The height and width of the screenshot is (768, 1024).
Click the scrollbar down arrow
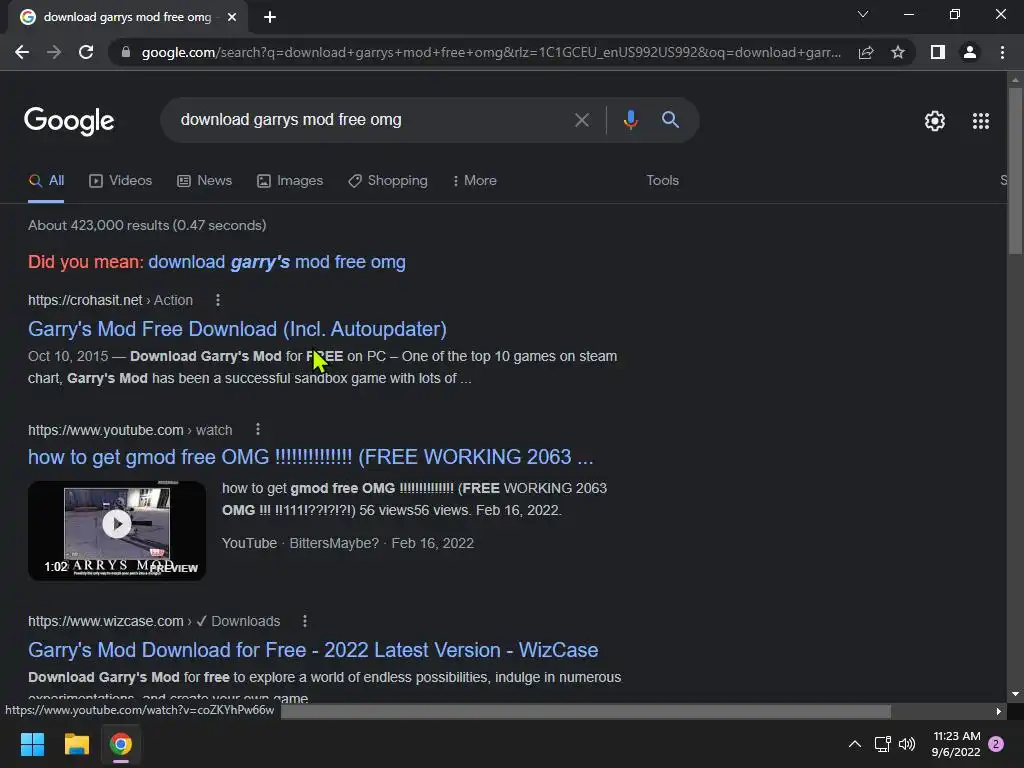[1015, 694]
